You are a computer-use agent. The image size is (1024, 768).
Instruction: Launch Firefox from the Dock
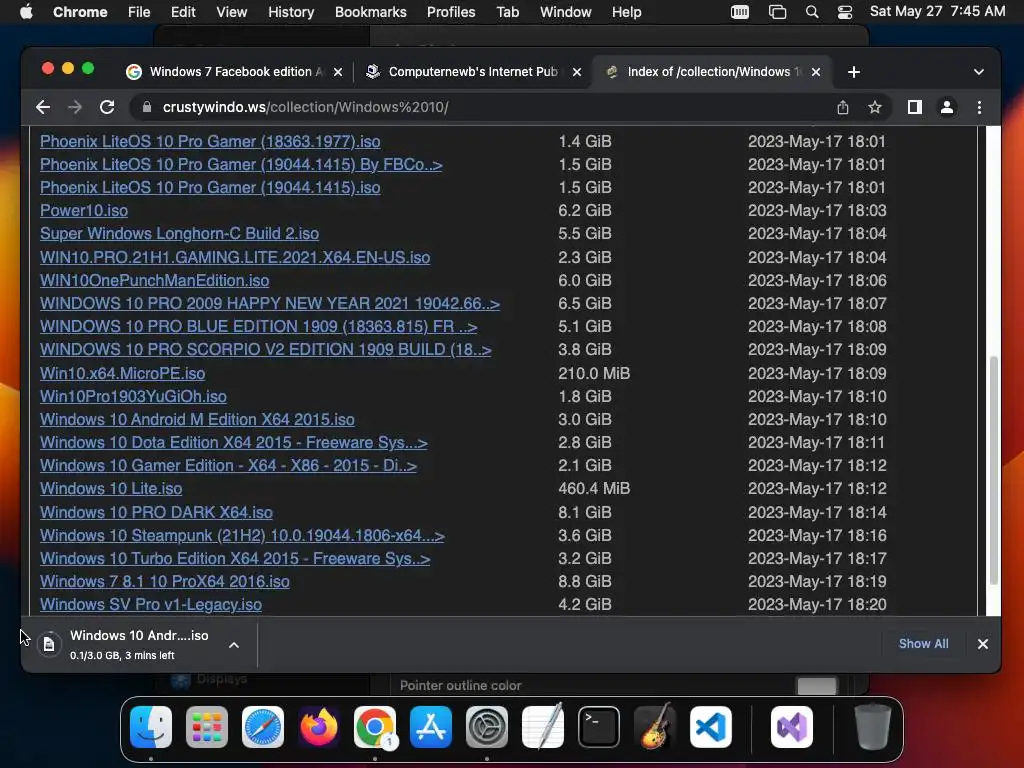coord(319,727)
